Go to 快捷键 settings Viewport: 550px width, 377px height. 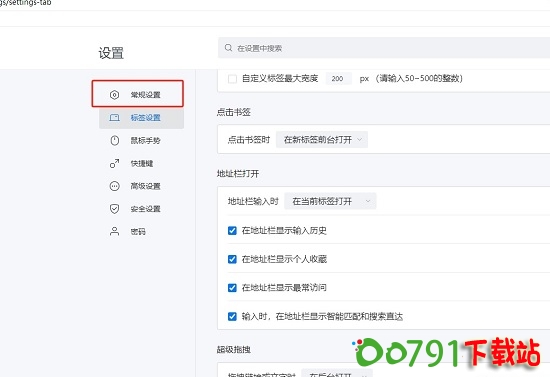[141, 163]
